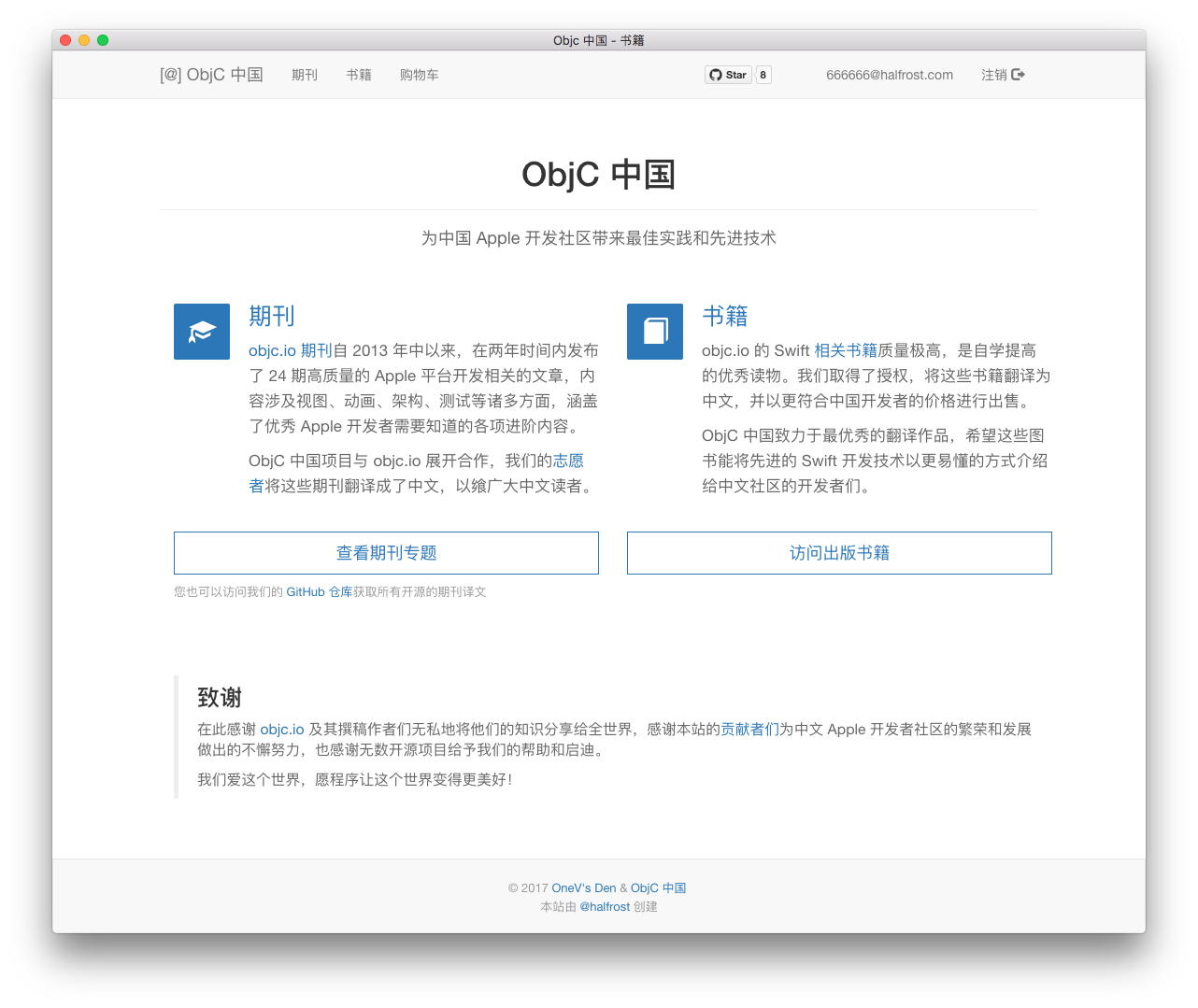Click the ObjC 中国 main page heading
Viewport: 1198px width, 1008px height.
click(599, 175)
